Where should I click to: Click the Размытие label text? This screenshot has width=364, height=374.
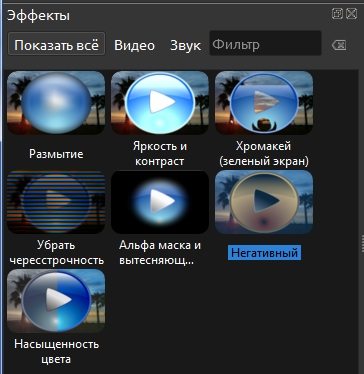(x=56, y=154)
